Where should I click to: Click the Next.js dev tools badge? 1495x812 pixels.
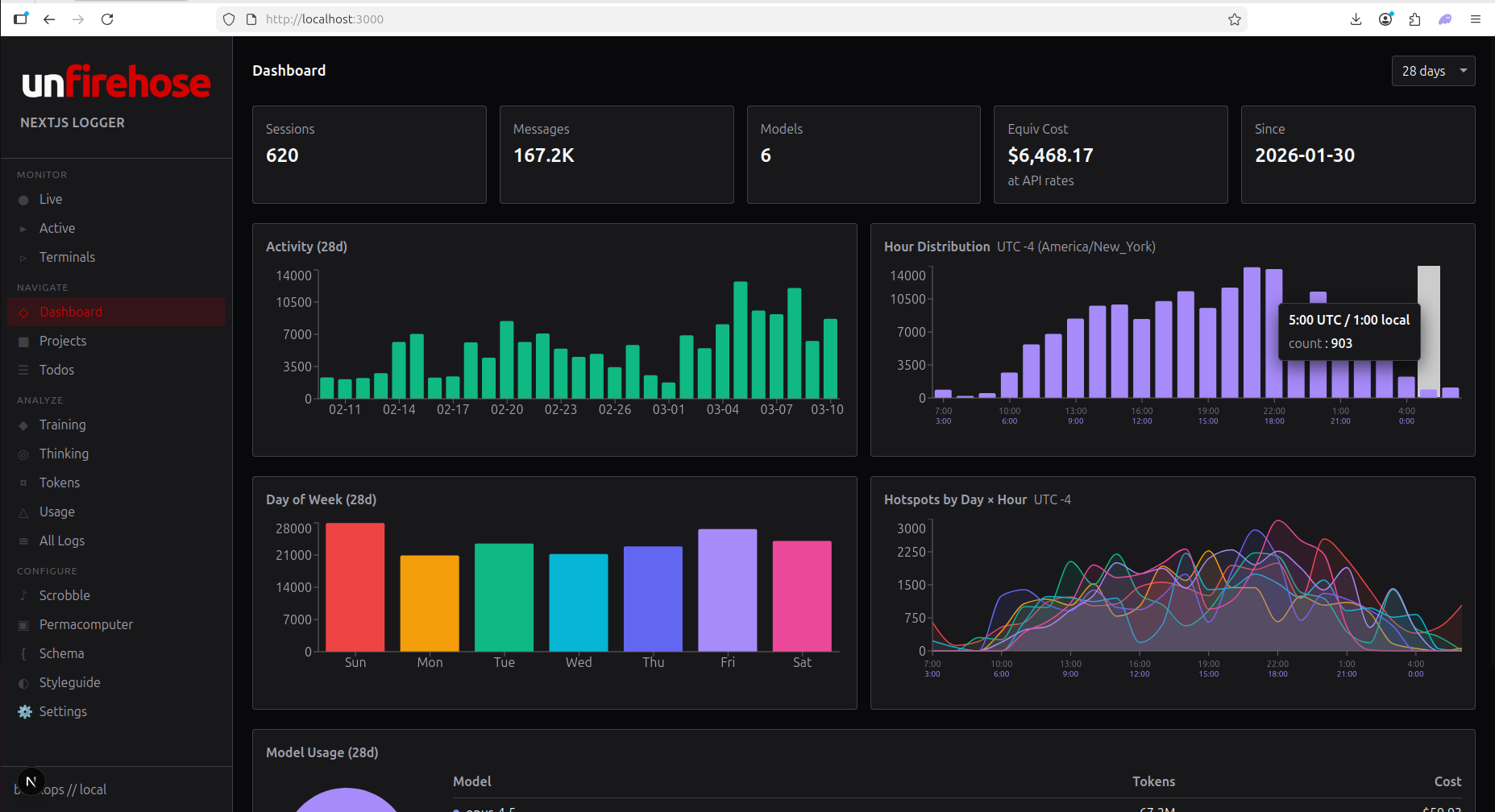point(31,781)
